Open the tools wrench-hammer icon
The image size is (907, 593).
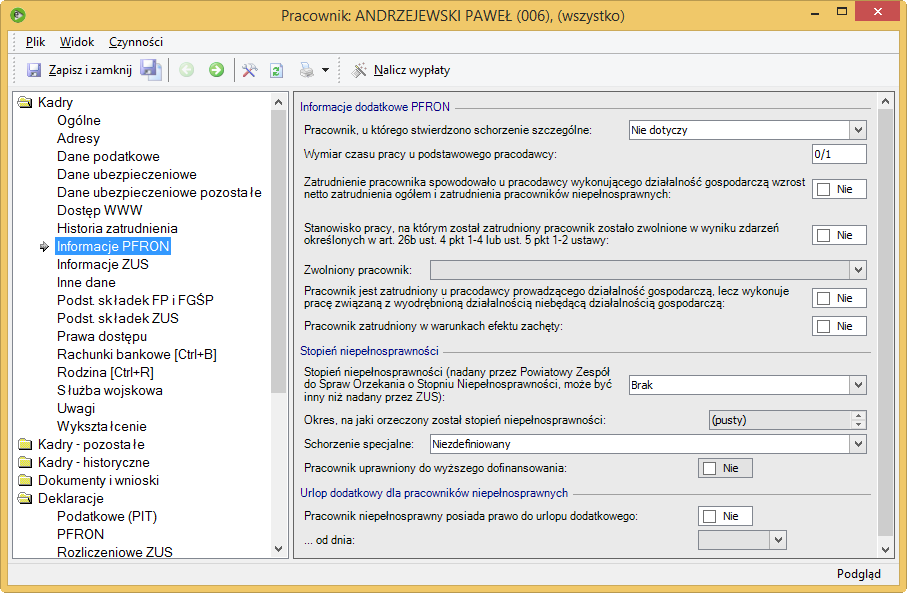tap(249, 70)
